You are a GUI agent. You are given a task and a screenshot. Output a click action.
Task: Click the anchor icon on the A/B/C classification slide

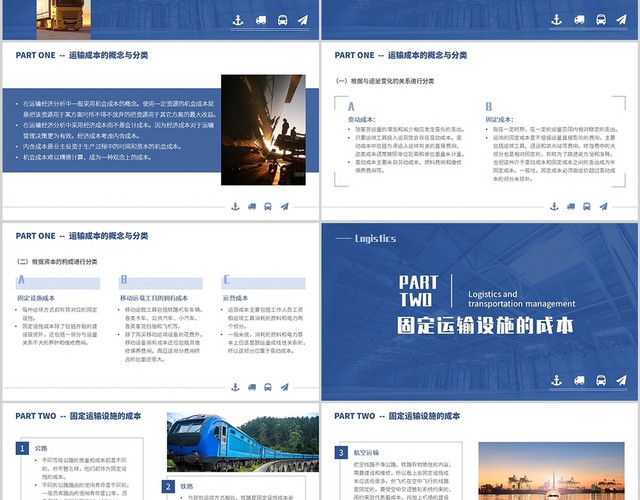pos(235,387)
